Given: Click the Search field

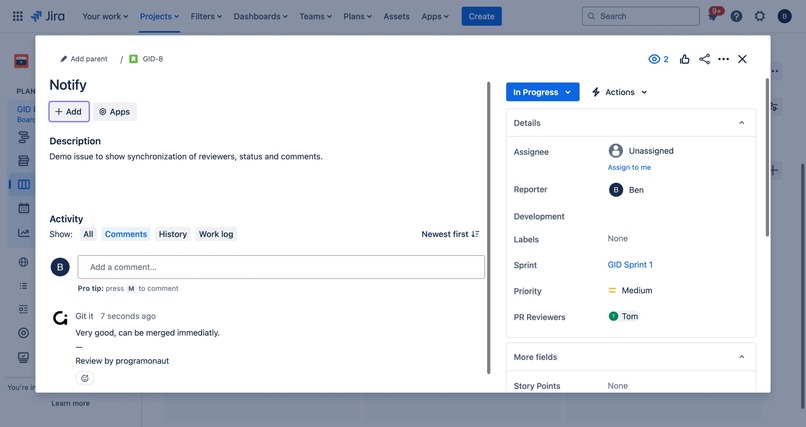Looking at the screenshot, I should pyautogui.click(x=640, y=16).
